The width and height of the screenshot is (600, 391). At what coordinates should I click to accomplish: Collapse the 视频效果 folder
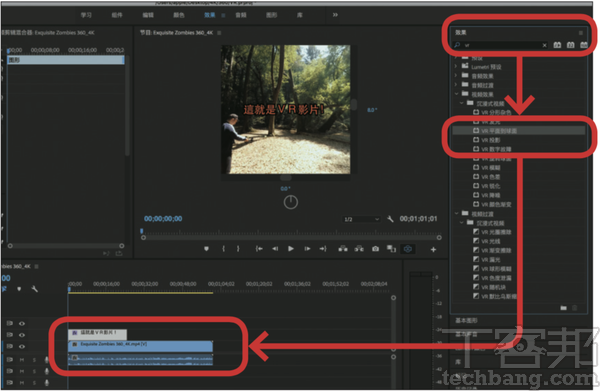pos(456,94)
